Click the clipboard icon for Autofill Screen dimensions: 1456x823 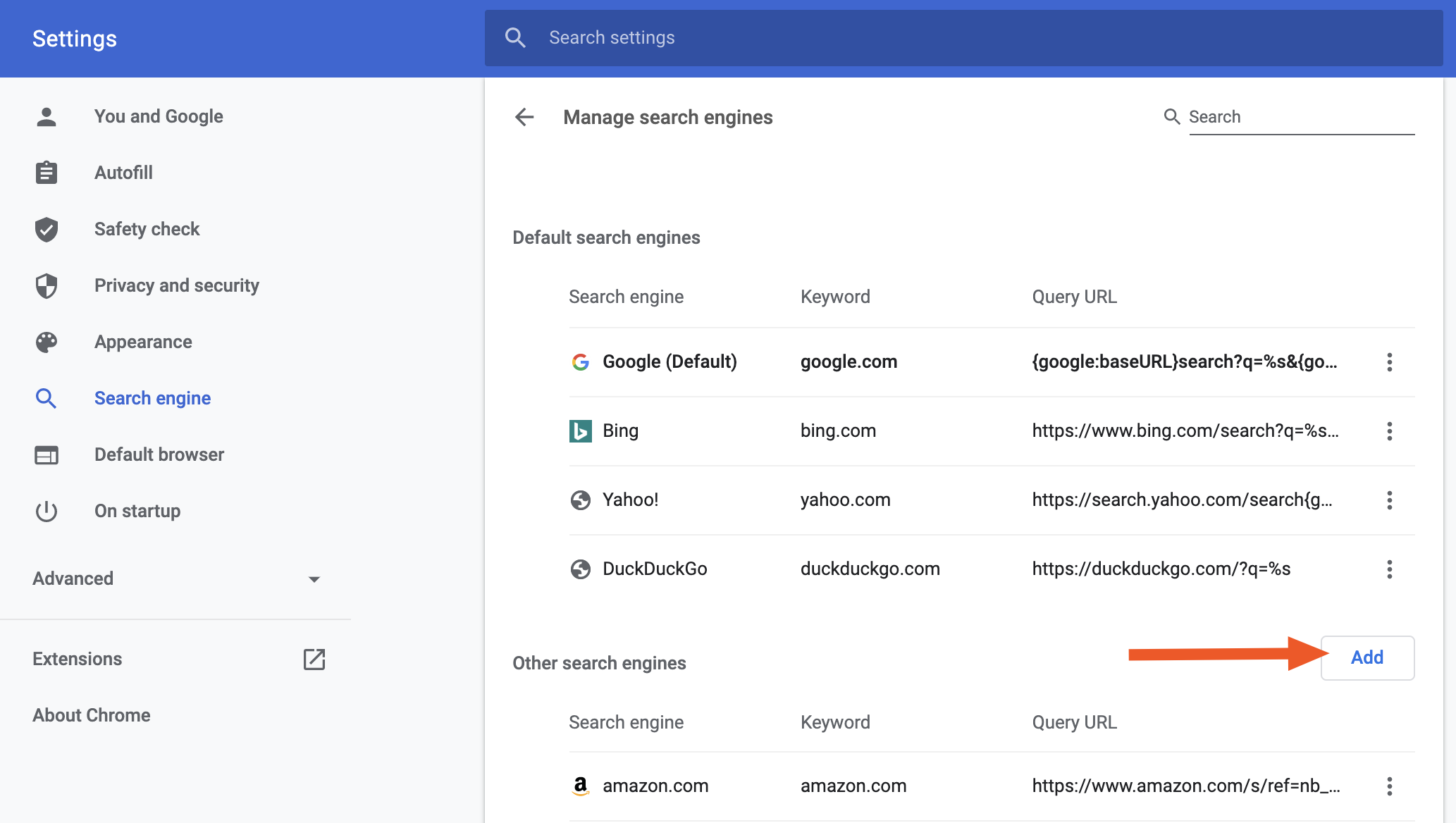(x=47, y=173)
